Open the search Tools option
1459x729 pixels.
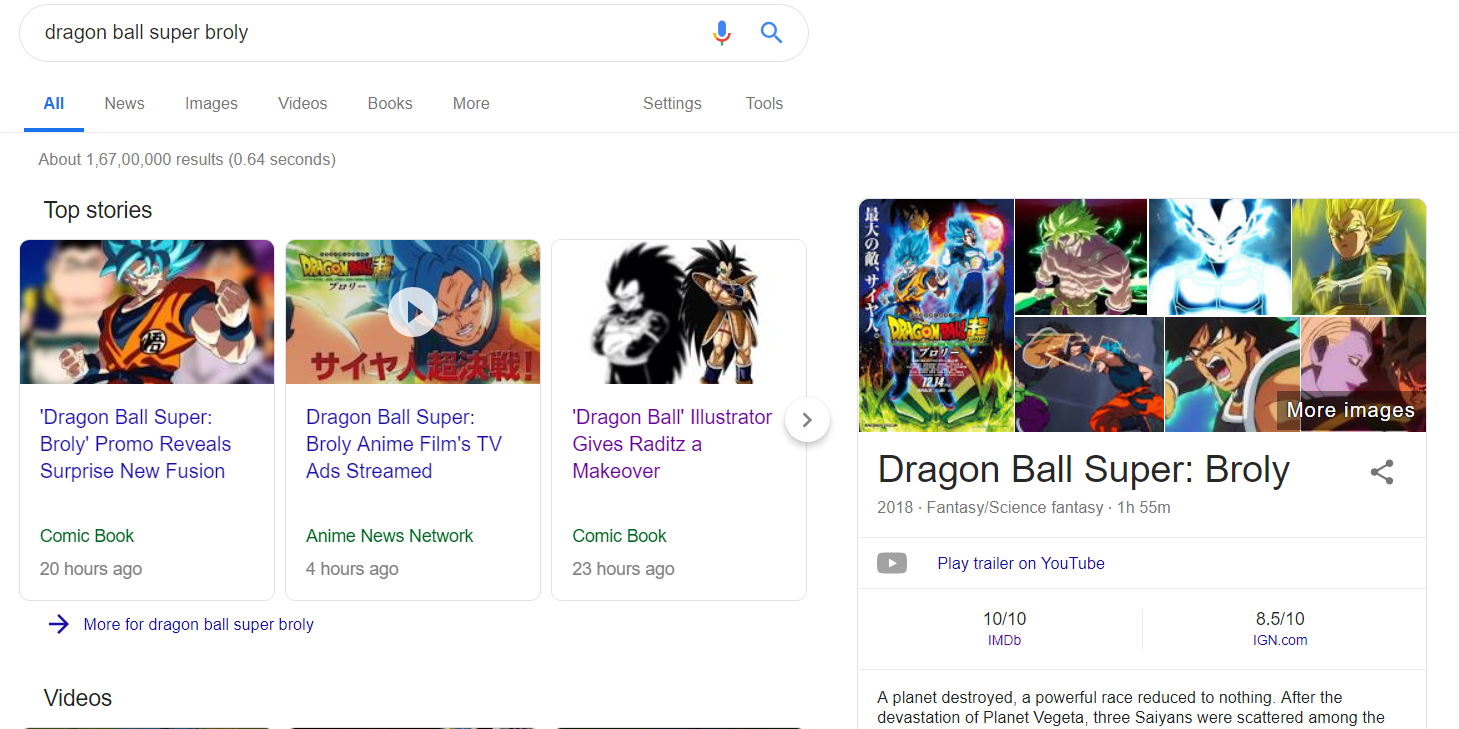[x=764, y=103]
